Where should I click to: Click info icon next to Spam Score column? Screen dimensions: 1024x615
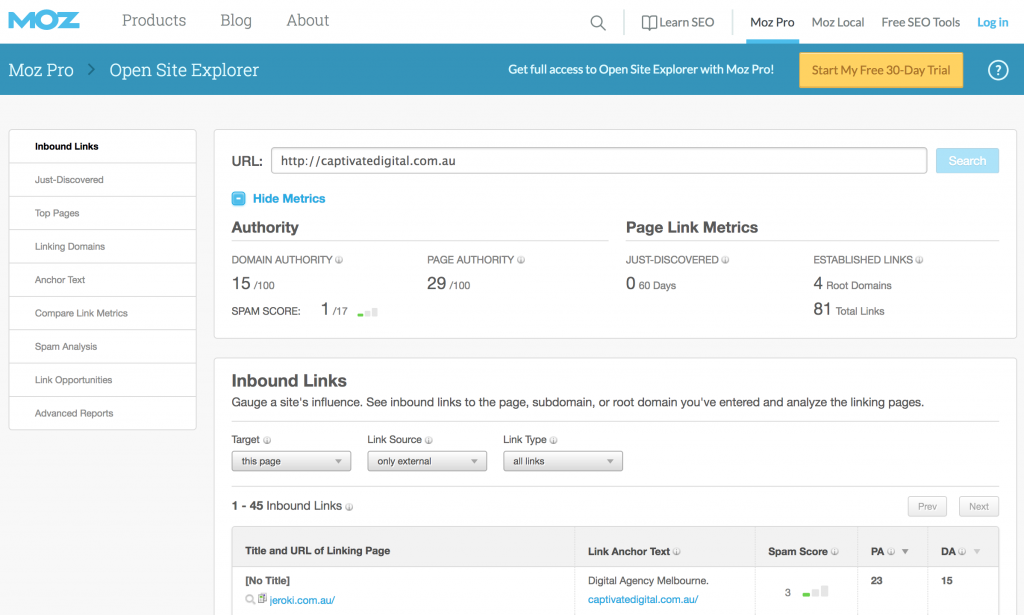tap(835, 552)
